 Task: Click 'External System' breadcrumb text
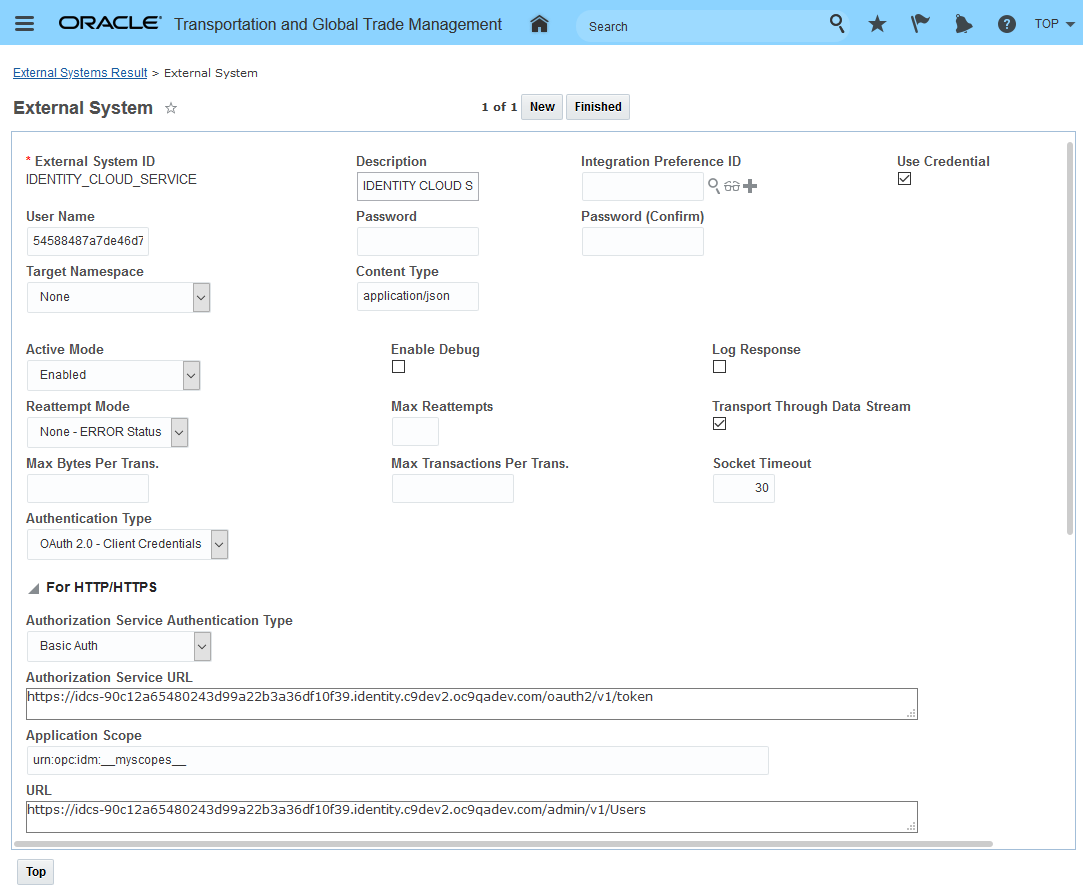click(x=211, y=73)
